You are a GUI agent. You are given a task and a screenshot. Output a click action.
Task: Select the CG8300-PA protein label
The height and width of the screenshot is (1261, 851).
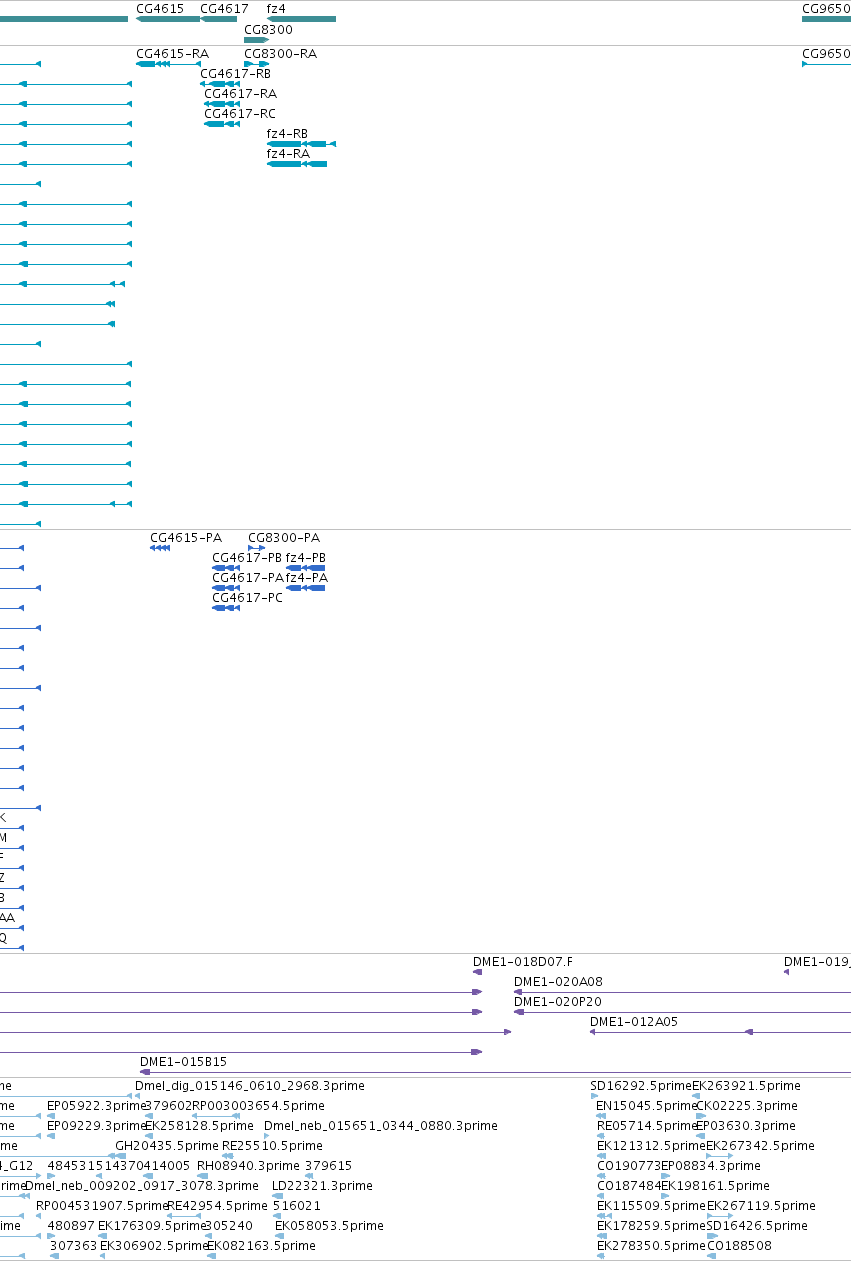point(284,538)
